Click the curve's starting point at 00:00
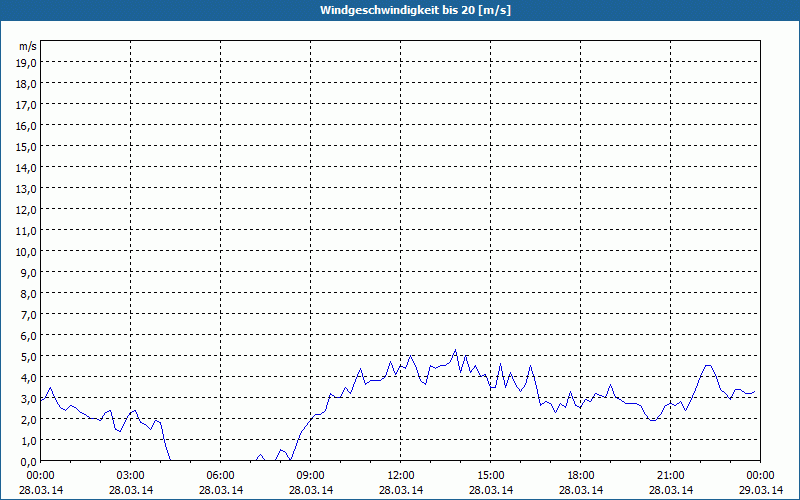The width and height of the screenshot is (800, 500). coord(41,400)
